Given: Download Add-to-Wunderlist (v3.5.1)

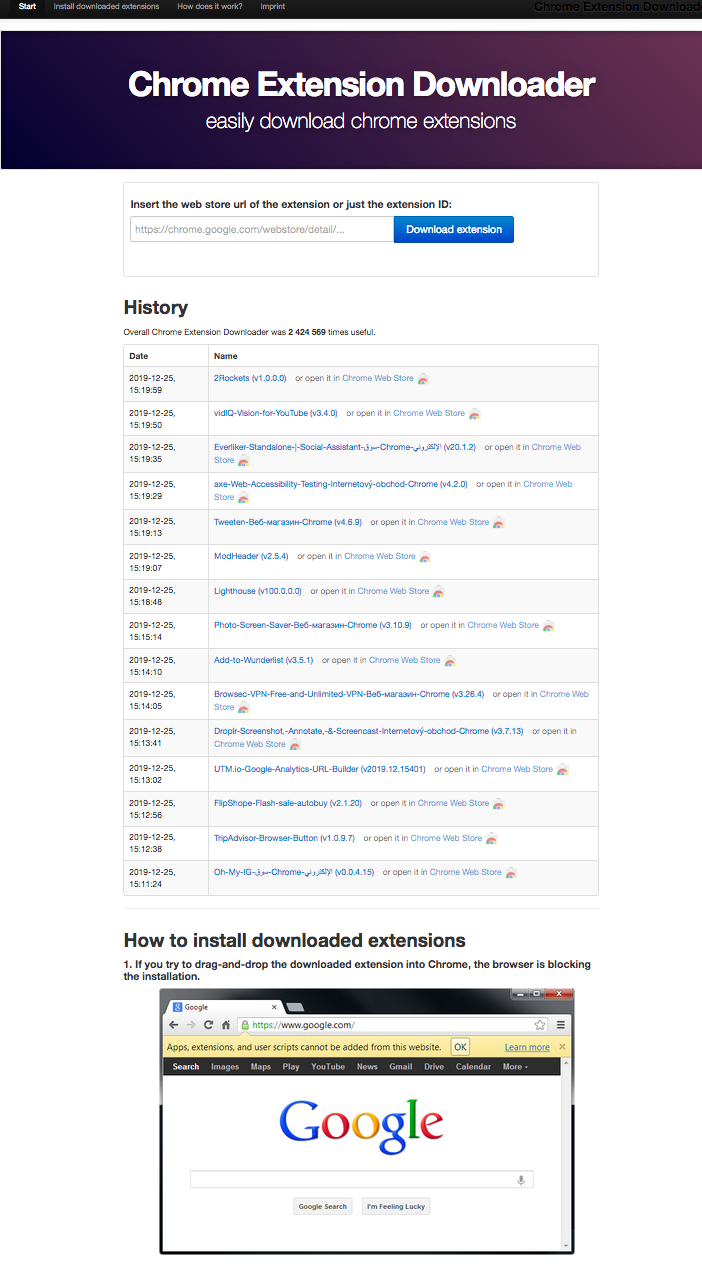Looking at the screenshot, I should pos(264,660).
